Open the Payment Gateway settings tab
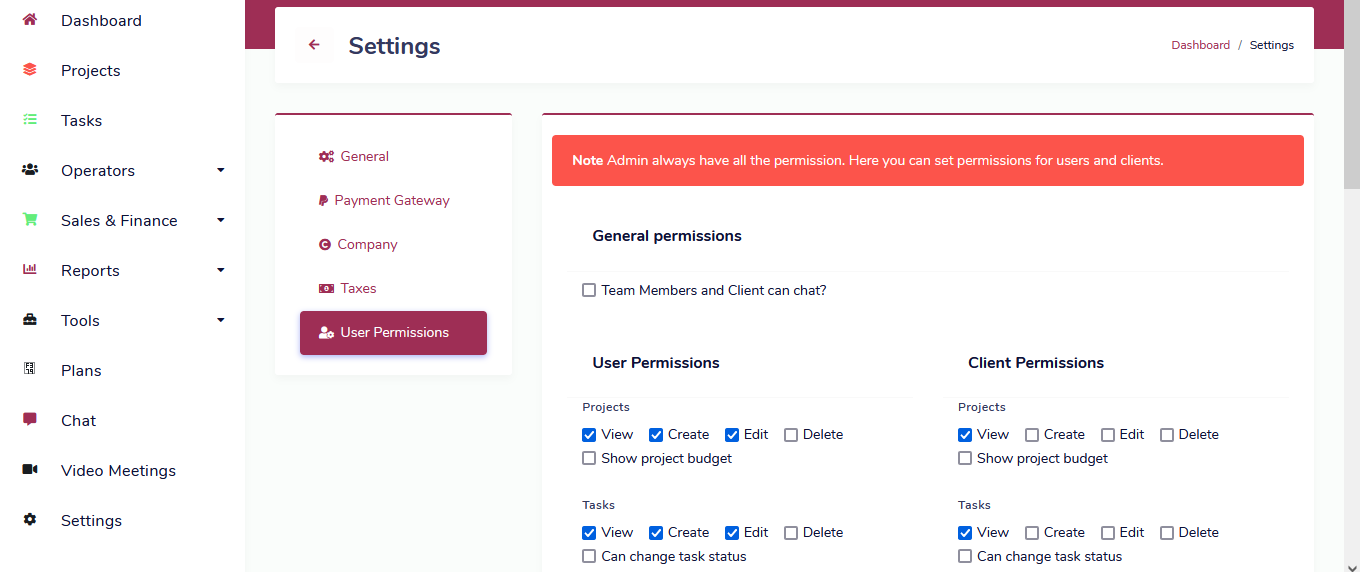The image size is (1360, 572). (x=391, y=200)
